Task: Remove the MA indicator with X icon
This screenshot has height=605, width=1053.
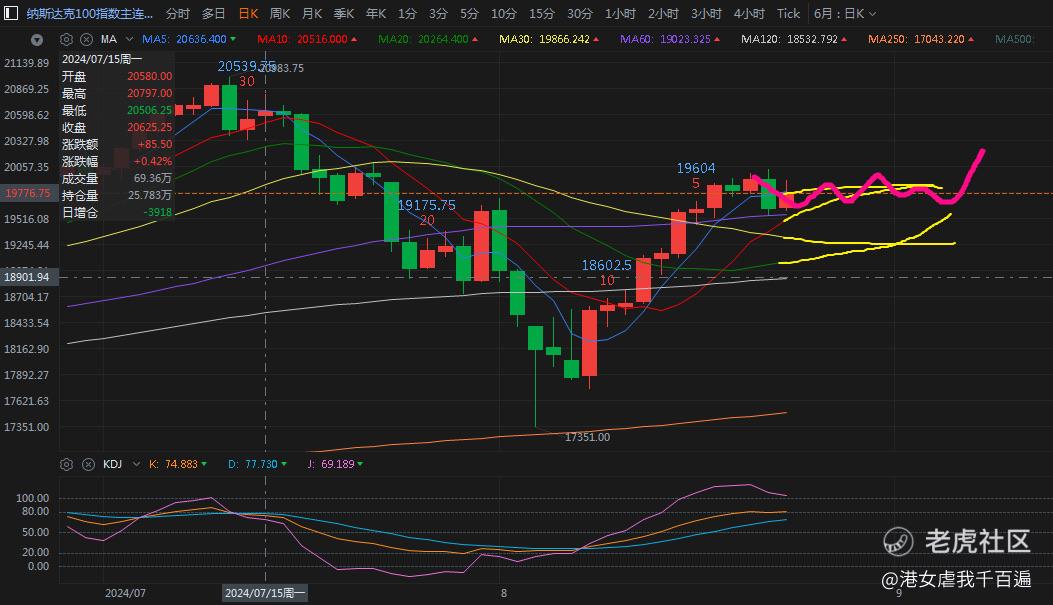Action: [87, 39]
